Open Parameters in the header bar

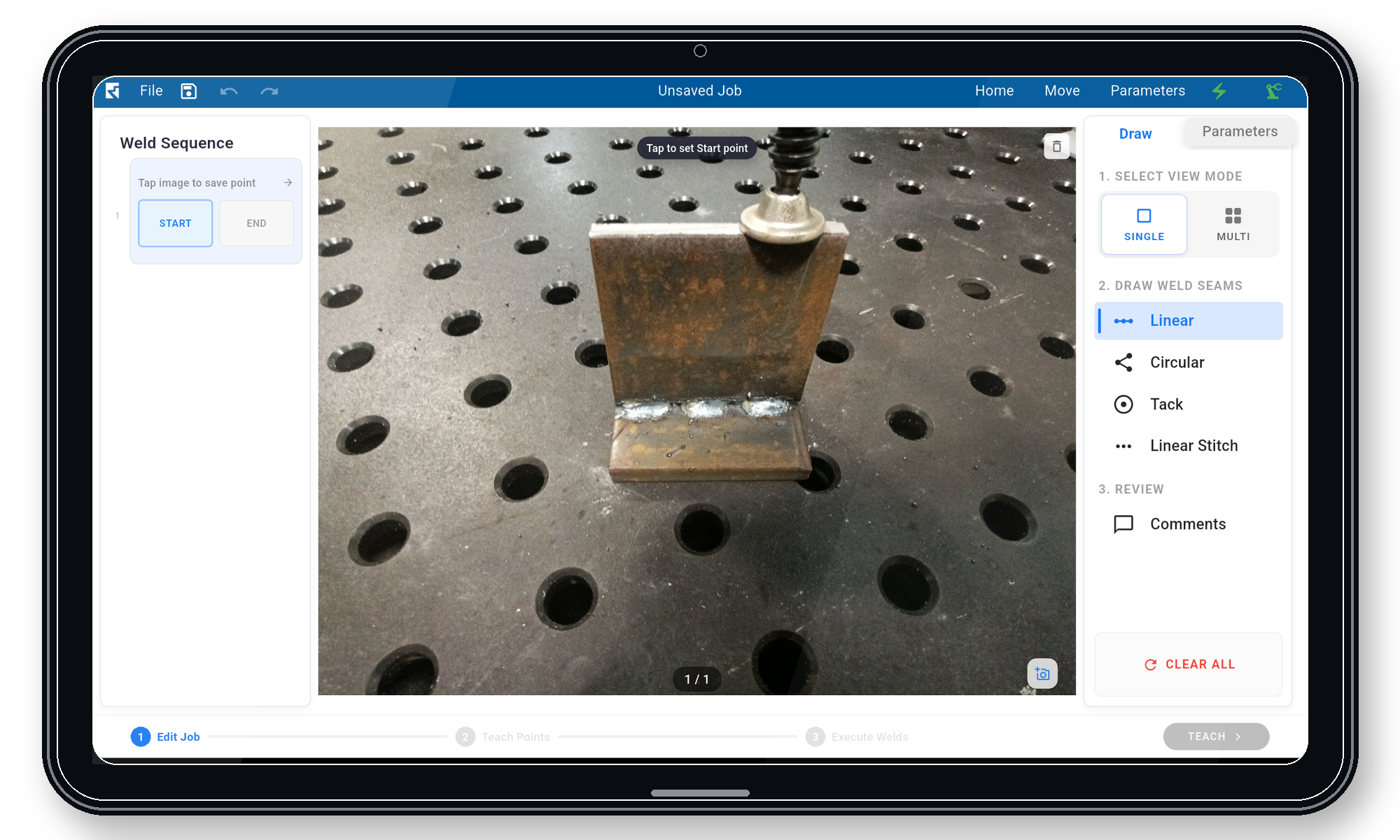coord(1147,91)
